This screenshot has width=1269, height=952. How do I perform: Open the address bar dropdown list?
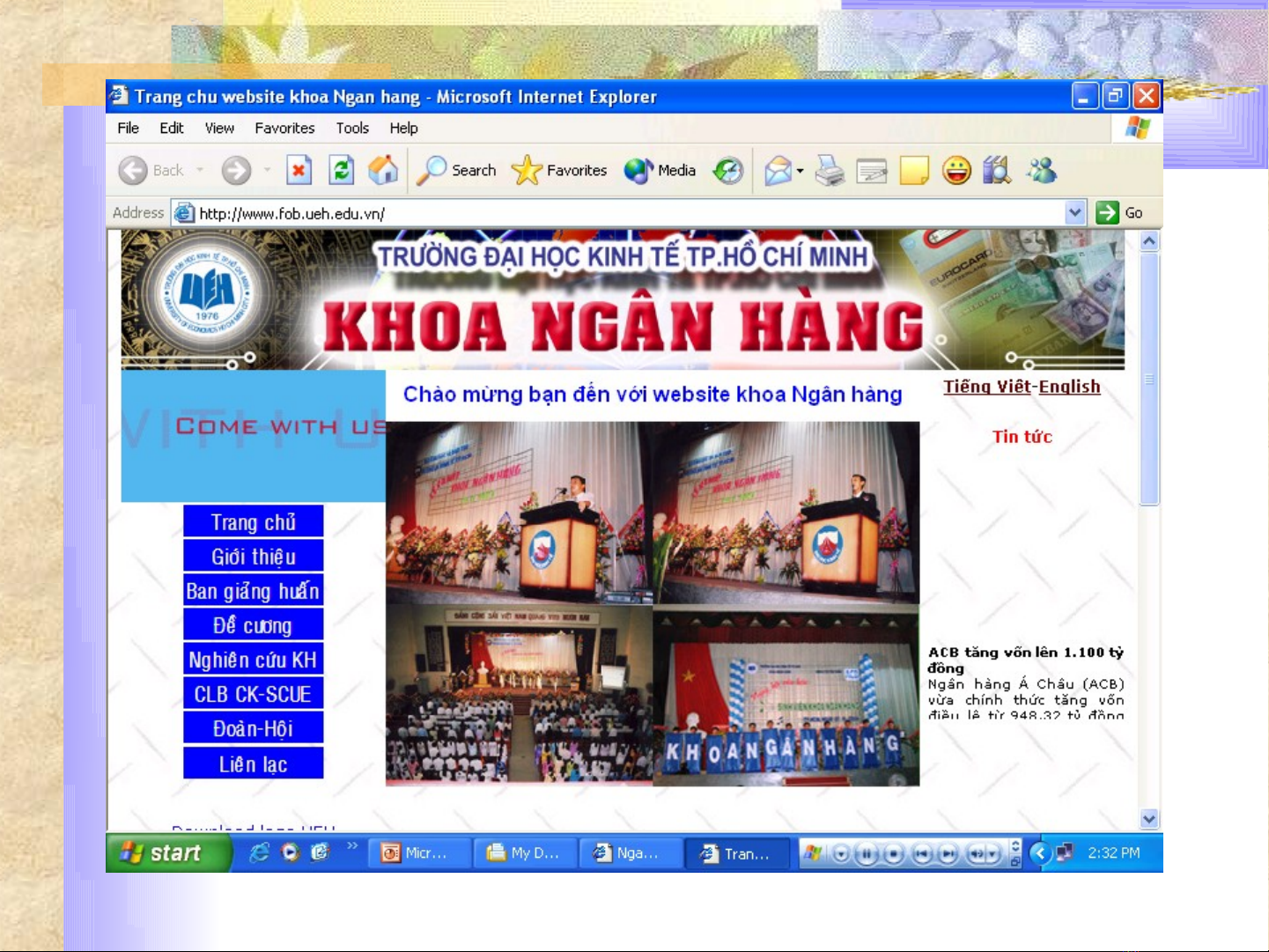[1074, 212]
